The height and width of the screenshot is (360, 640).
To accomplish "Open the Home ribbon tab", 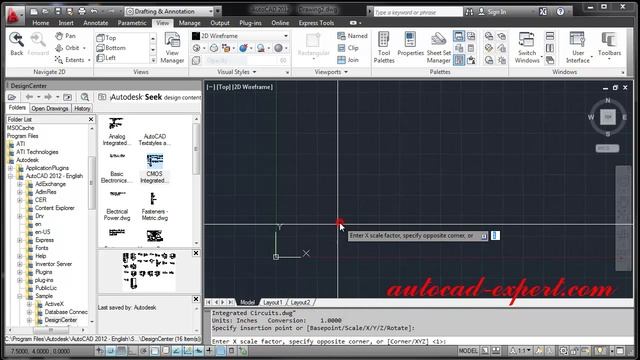I will pos(40,23).
